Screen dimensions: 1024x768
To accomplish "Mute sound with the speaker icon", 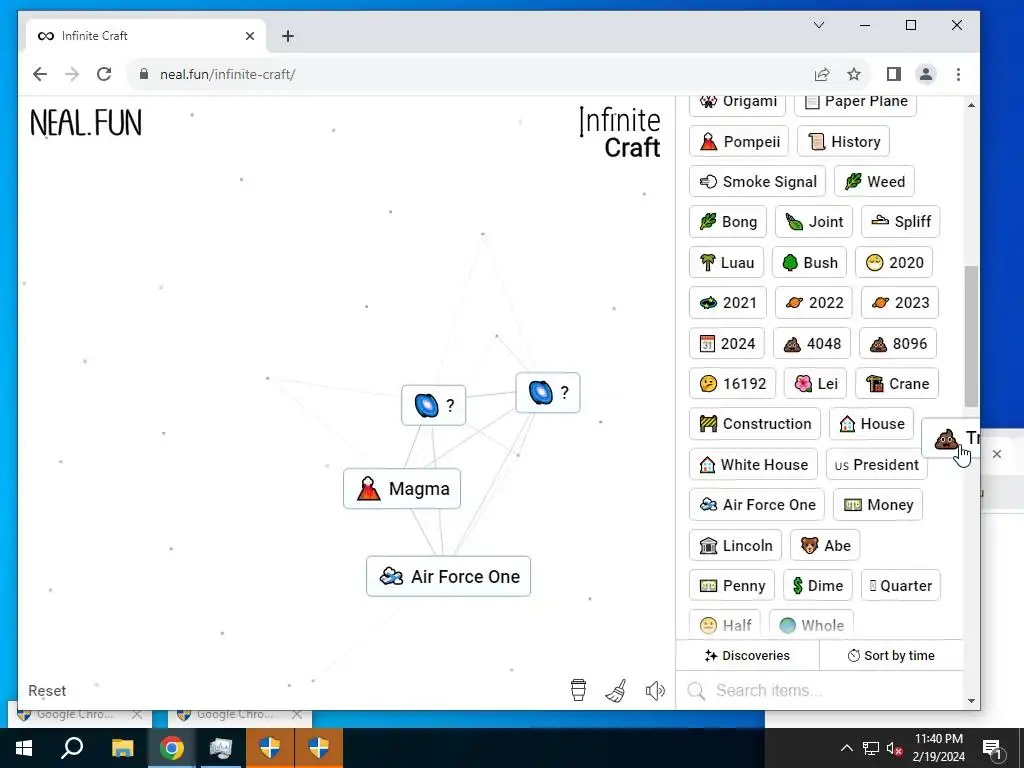I will [x=655, y=690].
